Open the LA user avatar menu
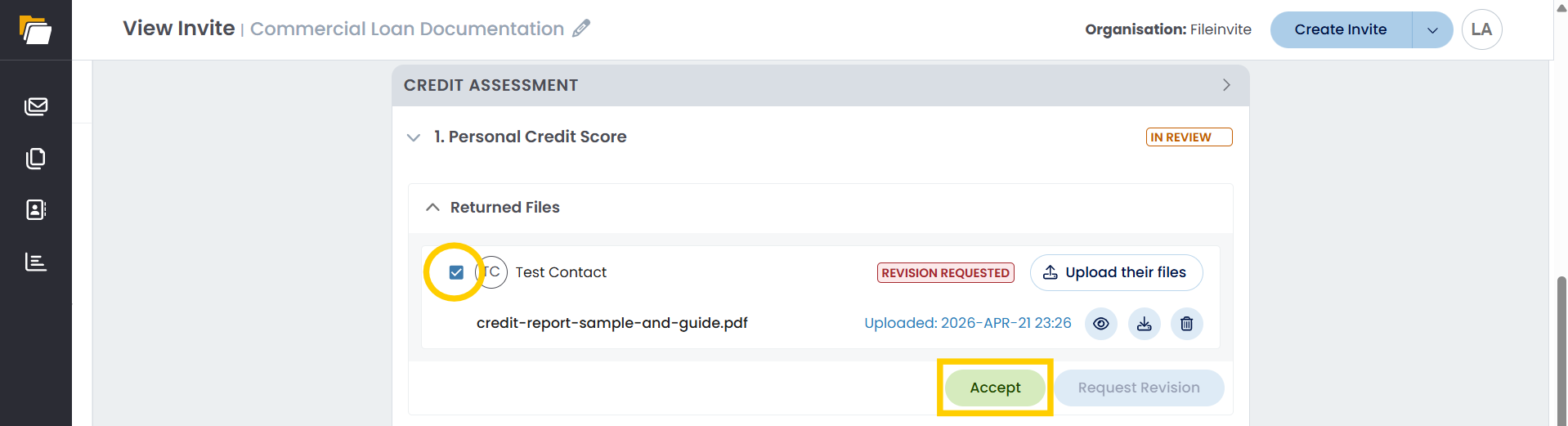The image size is (1568, 426). (1481, 30)
